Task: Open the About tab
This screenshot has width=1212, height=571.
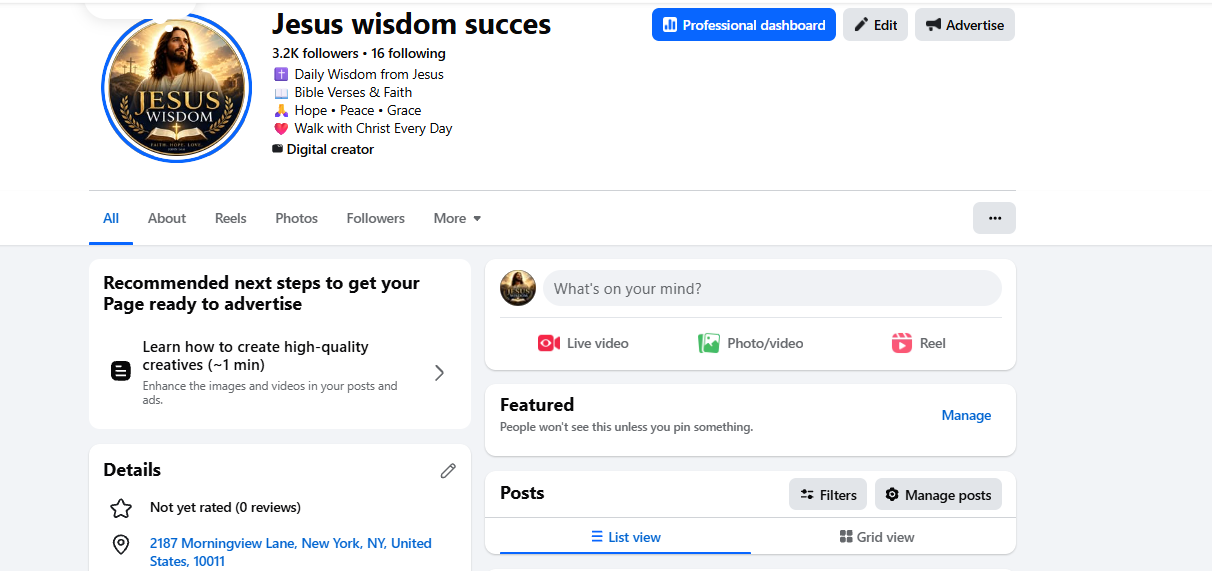Action: [167, 218]
